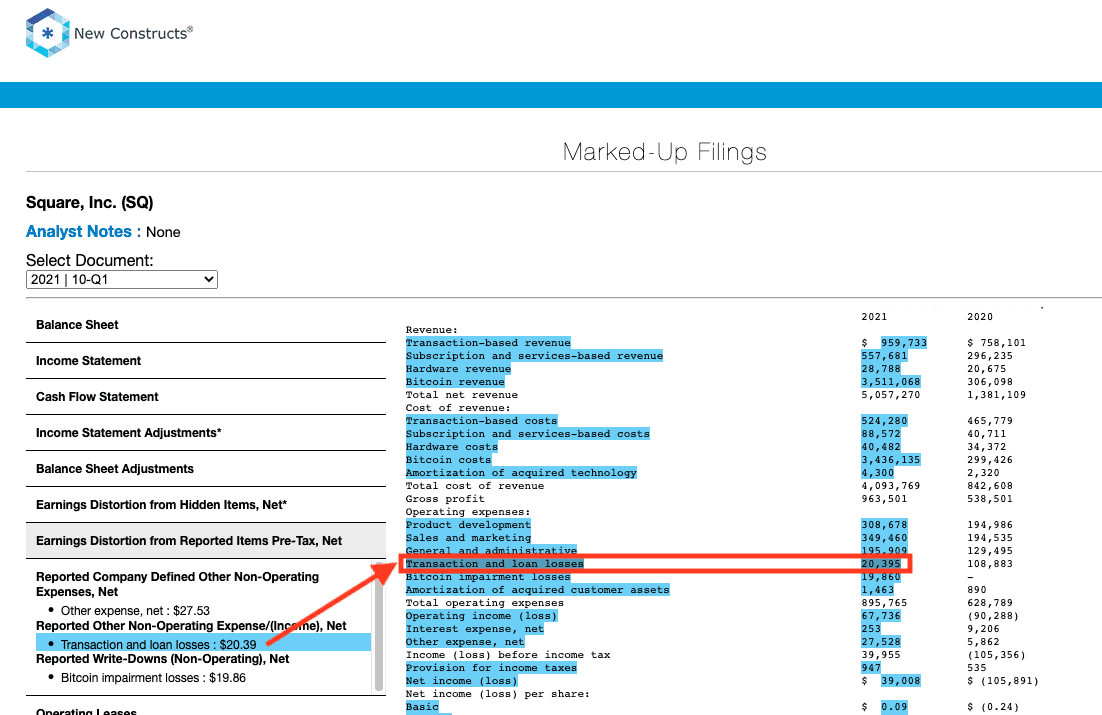Click Transaction and loan losses filing line
The height and width of the screenshot is (715, 1102).
point(495,564)
